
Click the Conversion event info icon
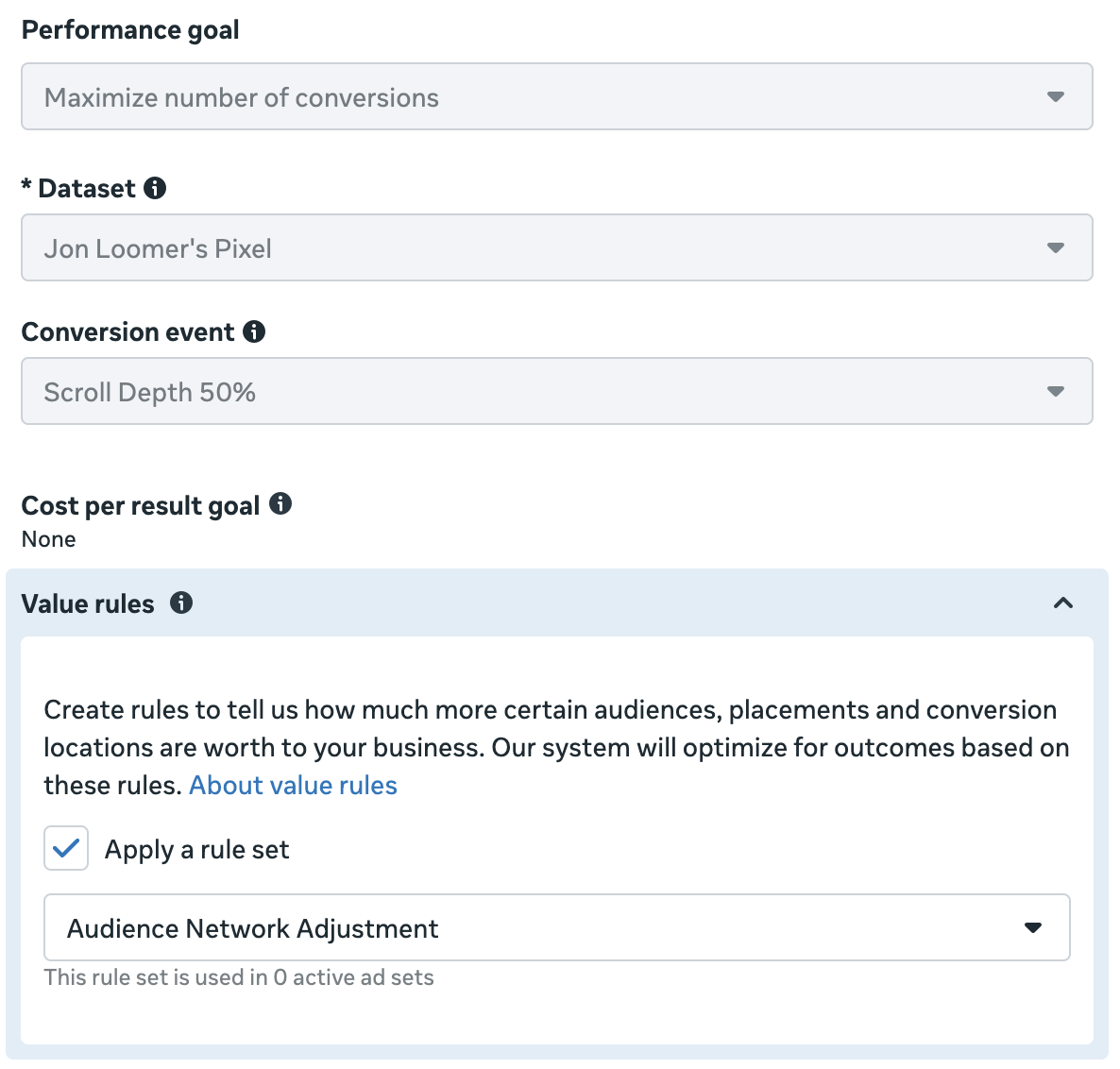click(254, 331)
